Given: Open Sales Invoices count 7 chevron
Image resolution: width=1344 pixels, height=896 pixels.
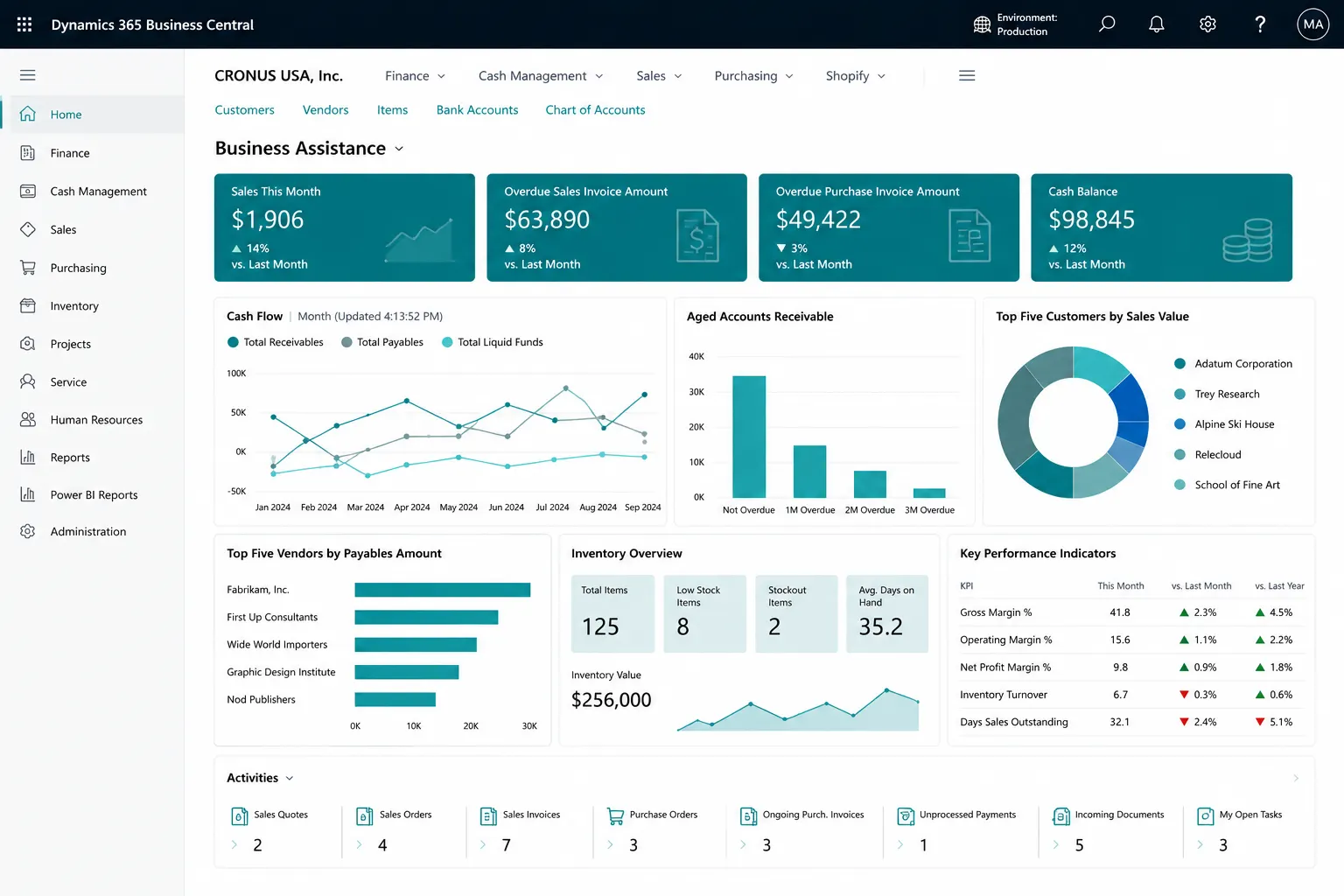Looking at the screenshot, I should [x=483, y=844].
